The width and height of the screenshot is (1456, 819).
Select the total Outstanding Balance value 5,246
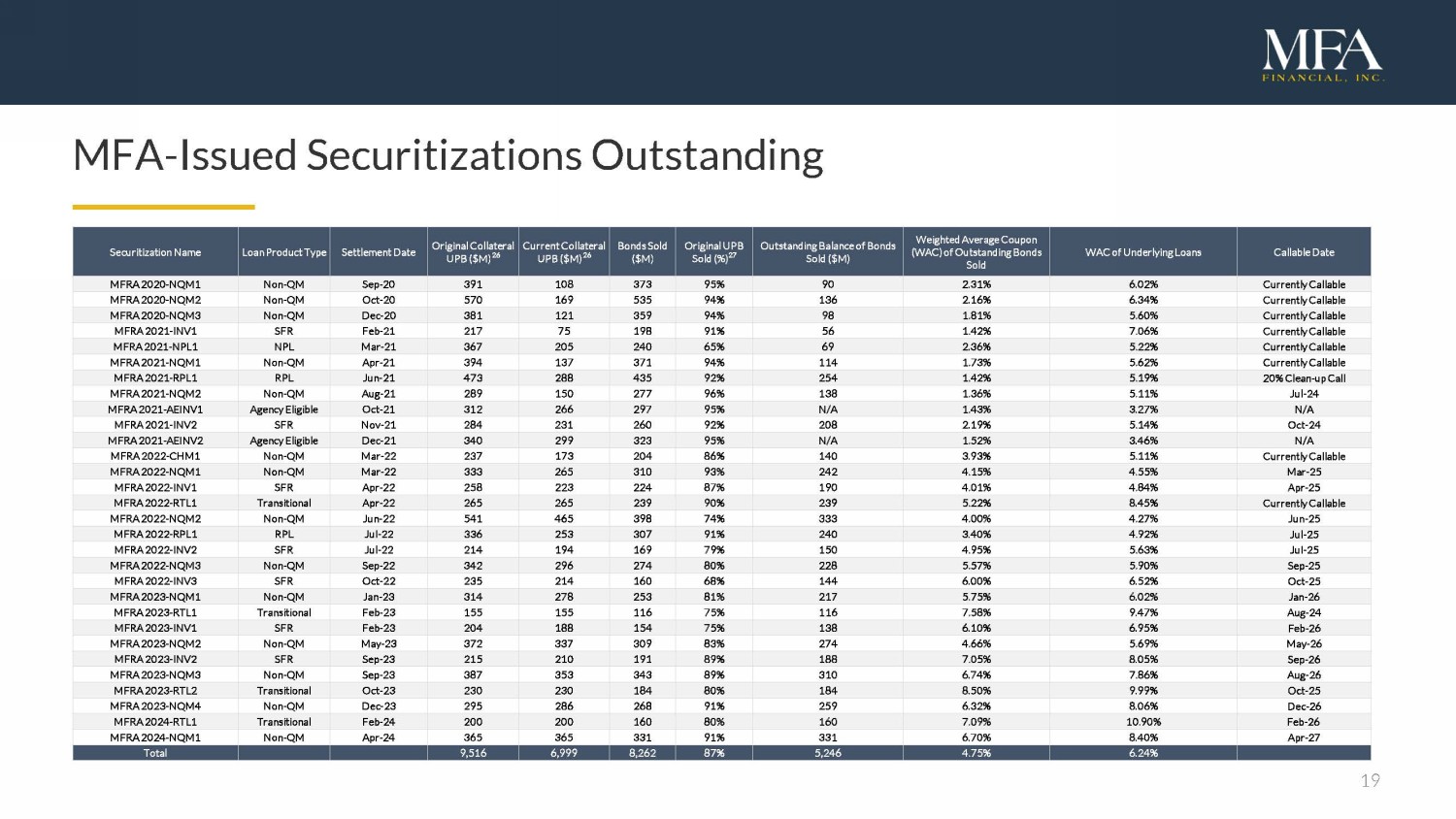[x=828, y=753]
